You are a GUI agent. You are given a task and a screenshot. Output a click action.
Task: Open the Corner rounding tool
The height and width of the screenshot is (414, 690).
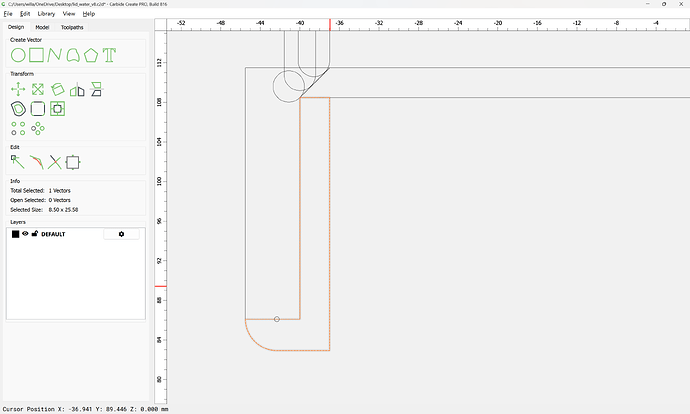point(38,109)
